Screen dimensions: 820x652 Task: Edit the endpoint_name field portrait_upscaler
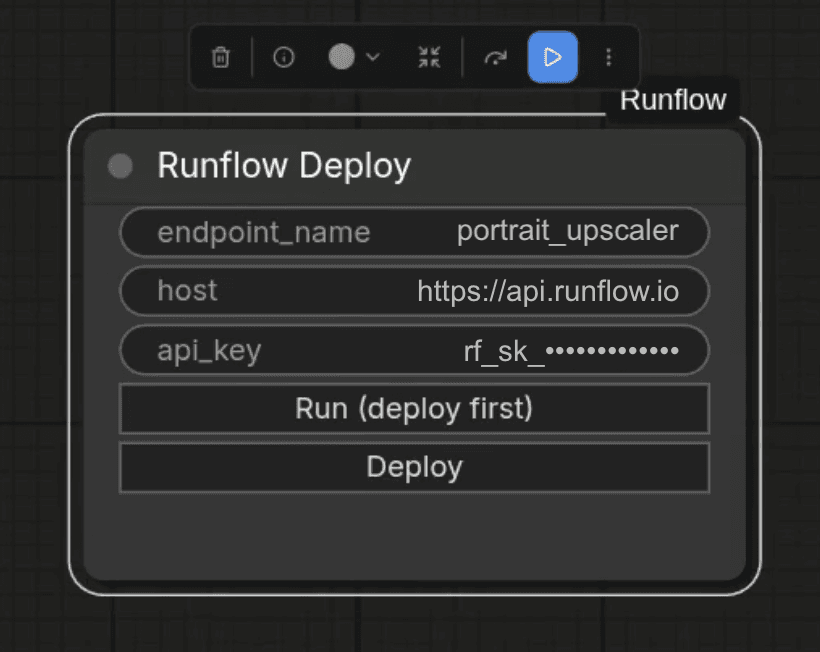pyautogui.click(x=414, y=232)
